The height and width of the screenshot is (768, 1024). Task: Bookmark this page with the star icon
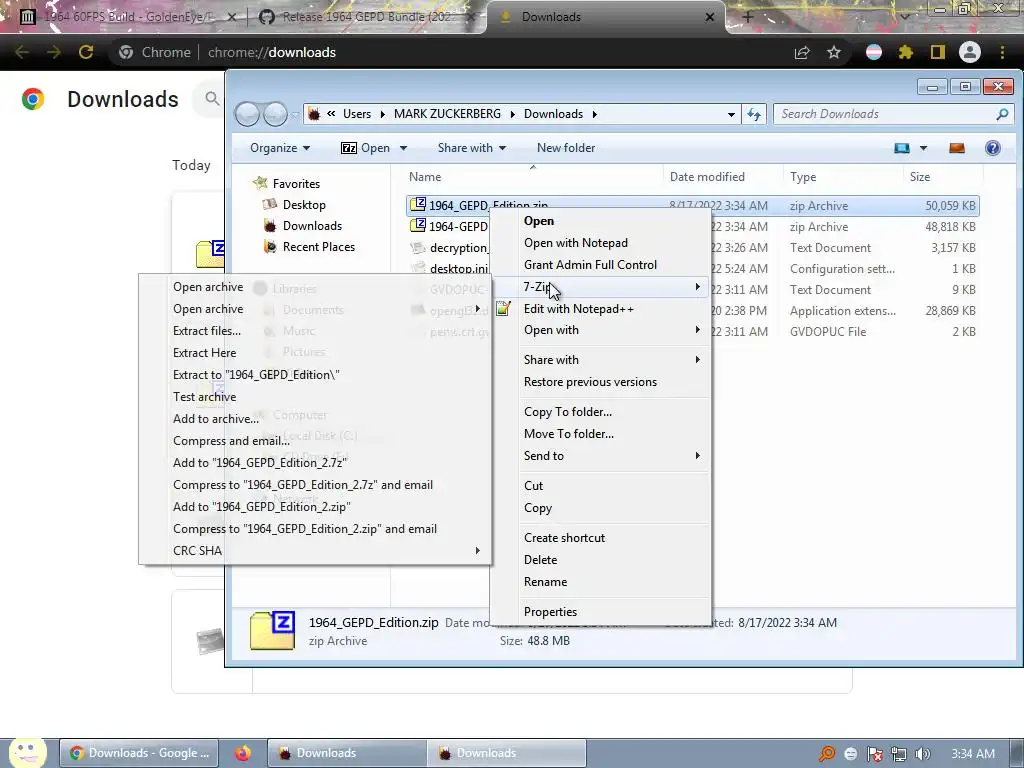tap(834, 52)
